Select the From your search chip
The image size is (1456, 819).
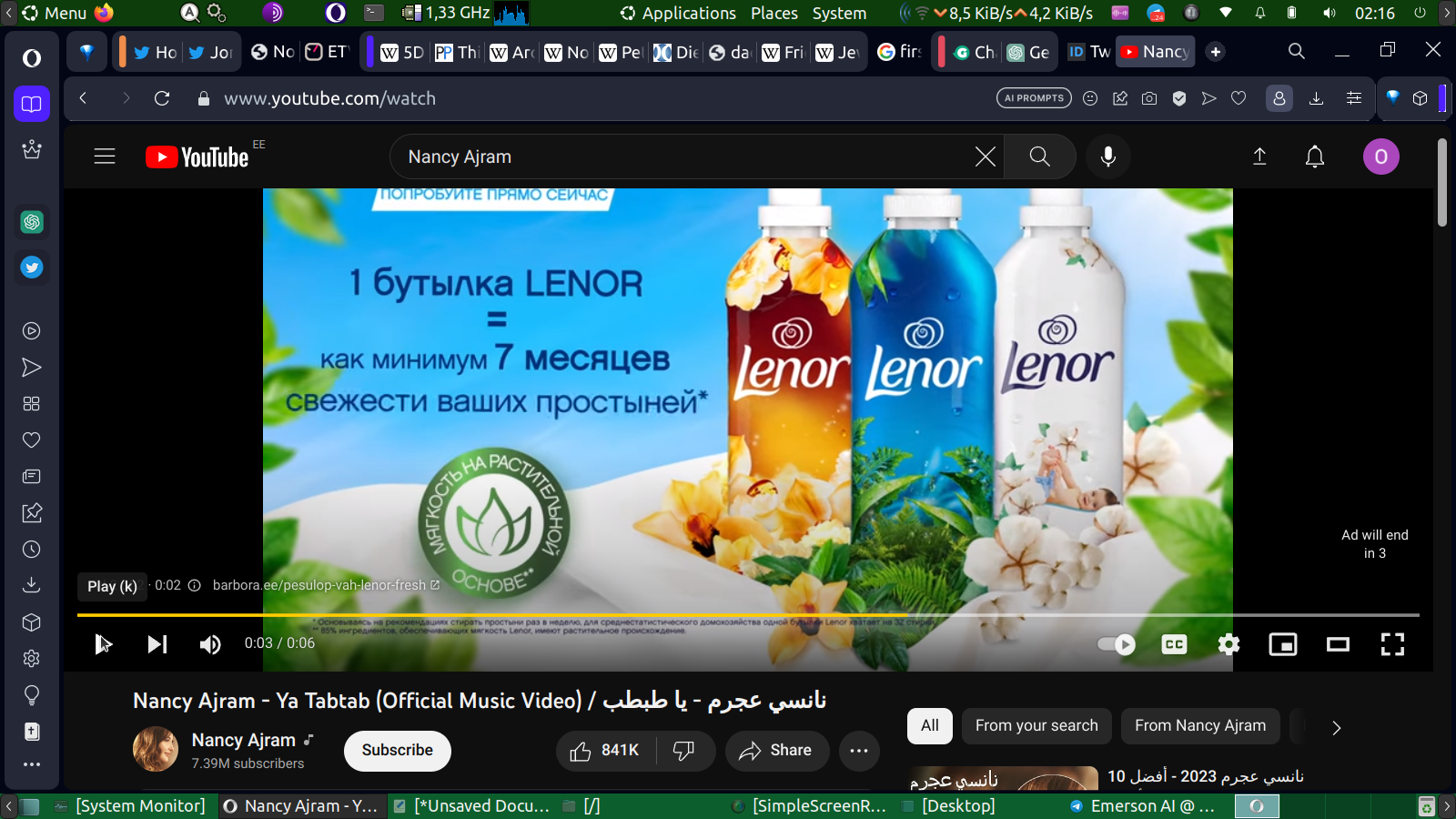pos(1036,726)
